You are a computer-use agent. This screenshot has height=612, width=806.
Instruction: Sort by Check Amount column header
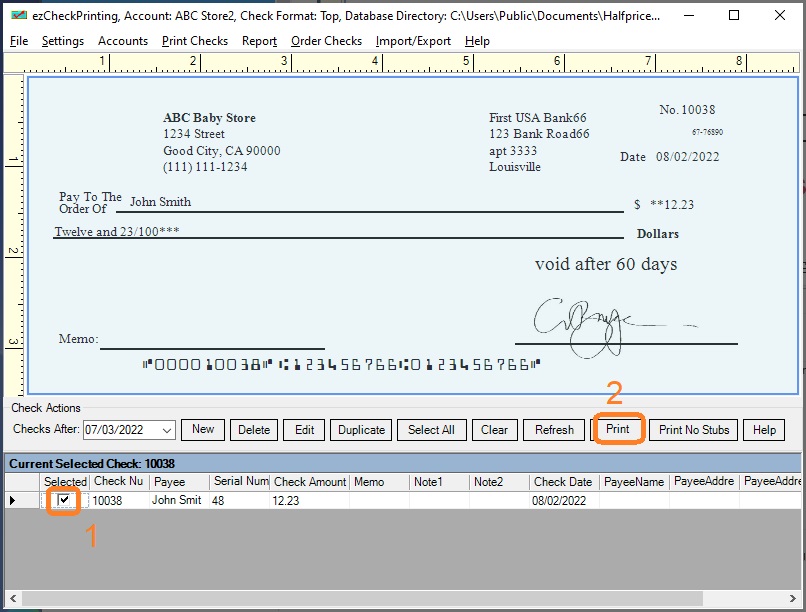310,482
